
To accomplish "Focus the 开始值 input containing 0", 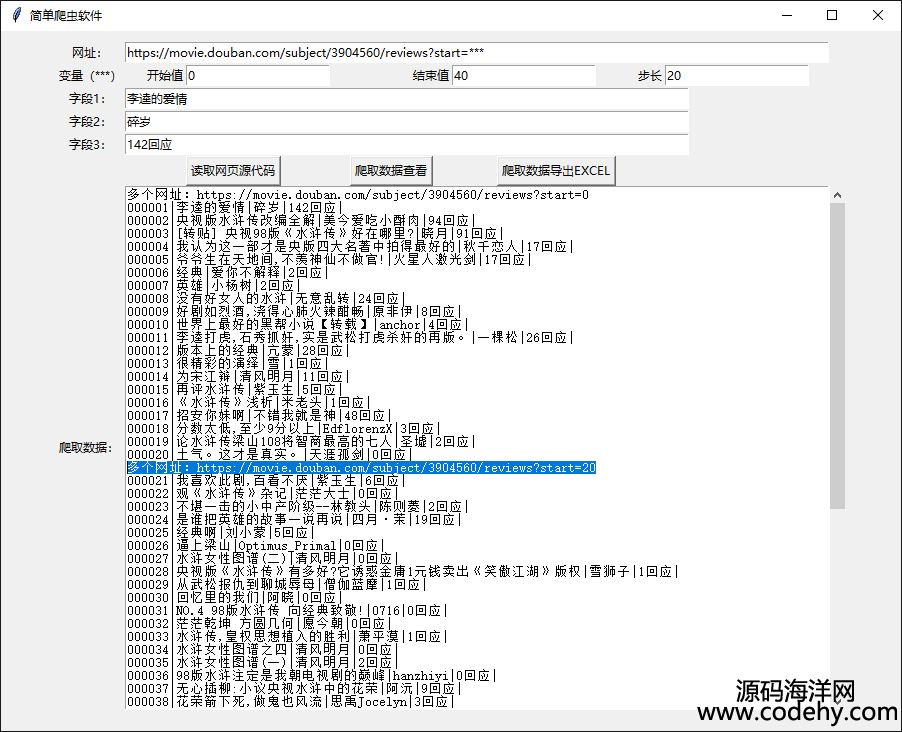I will 256,76.
